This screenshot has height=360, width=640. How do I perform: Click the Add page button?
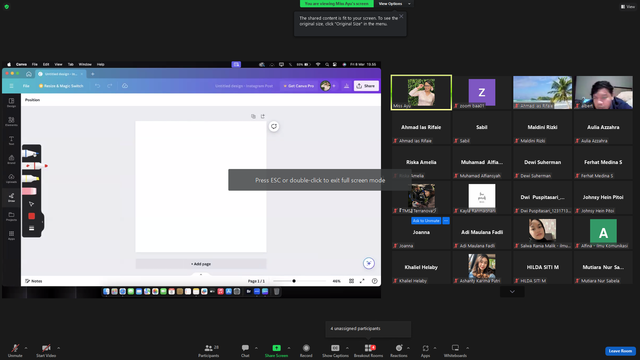coord(201,264)
